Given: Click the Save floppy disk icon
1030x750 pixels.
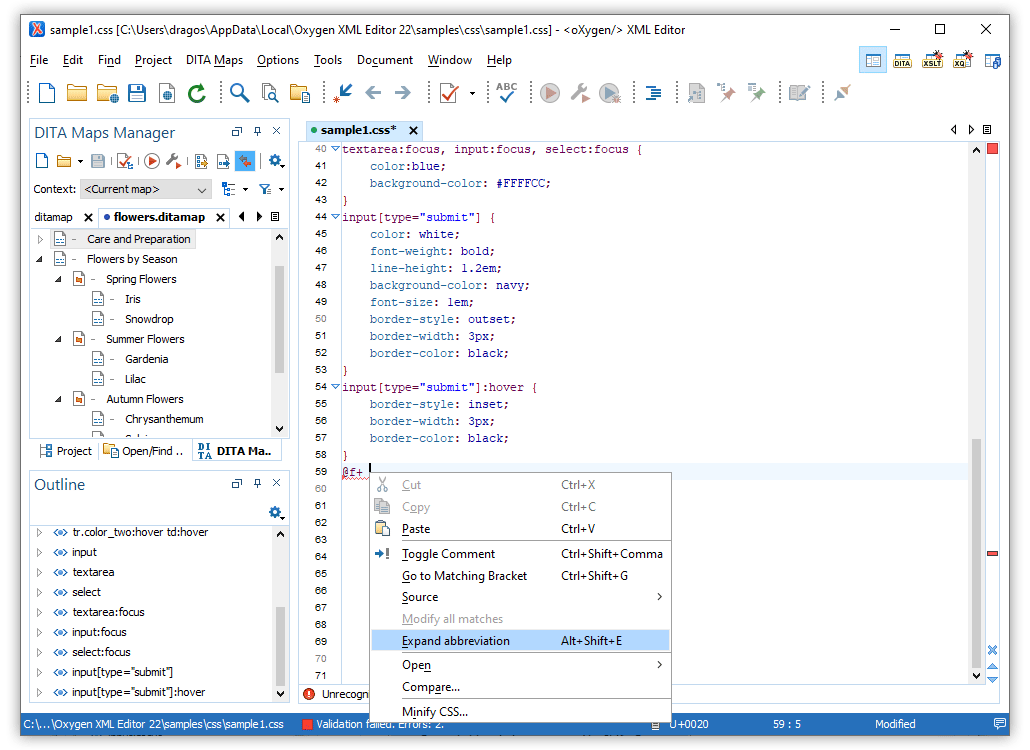Looking at the screenshot, I should (x=137, y=93).
